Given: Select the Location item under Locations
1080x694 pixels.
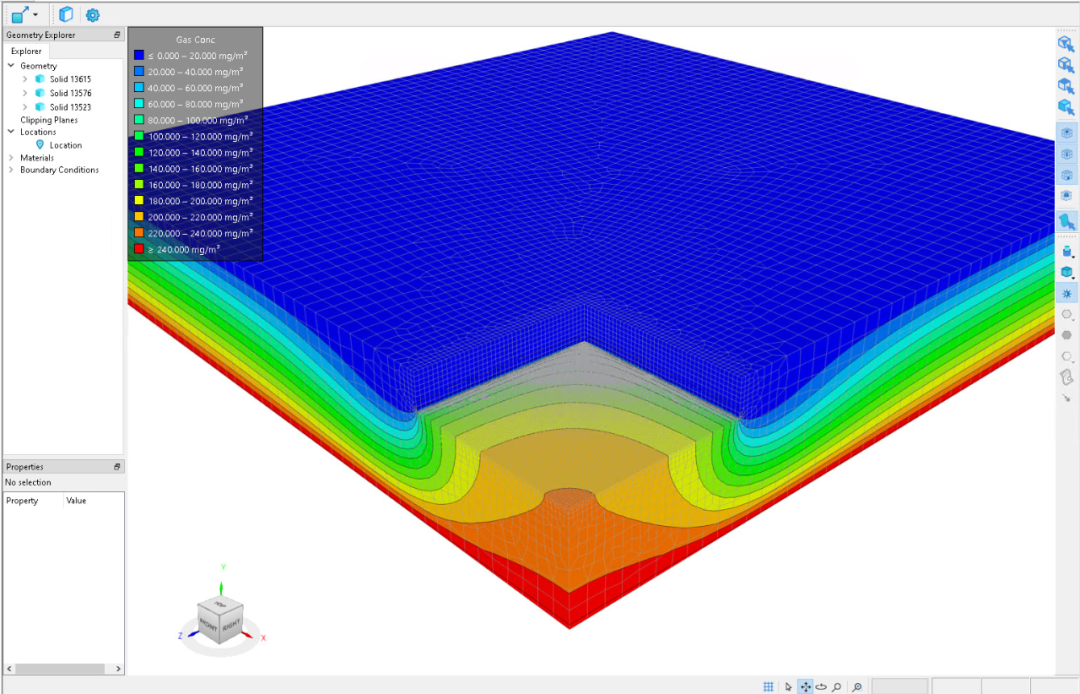Looking at the screenshot, I should [x=65, y=145].
